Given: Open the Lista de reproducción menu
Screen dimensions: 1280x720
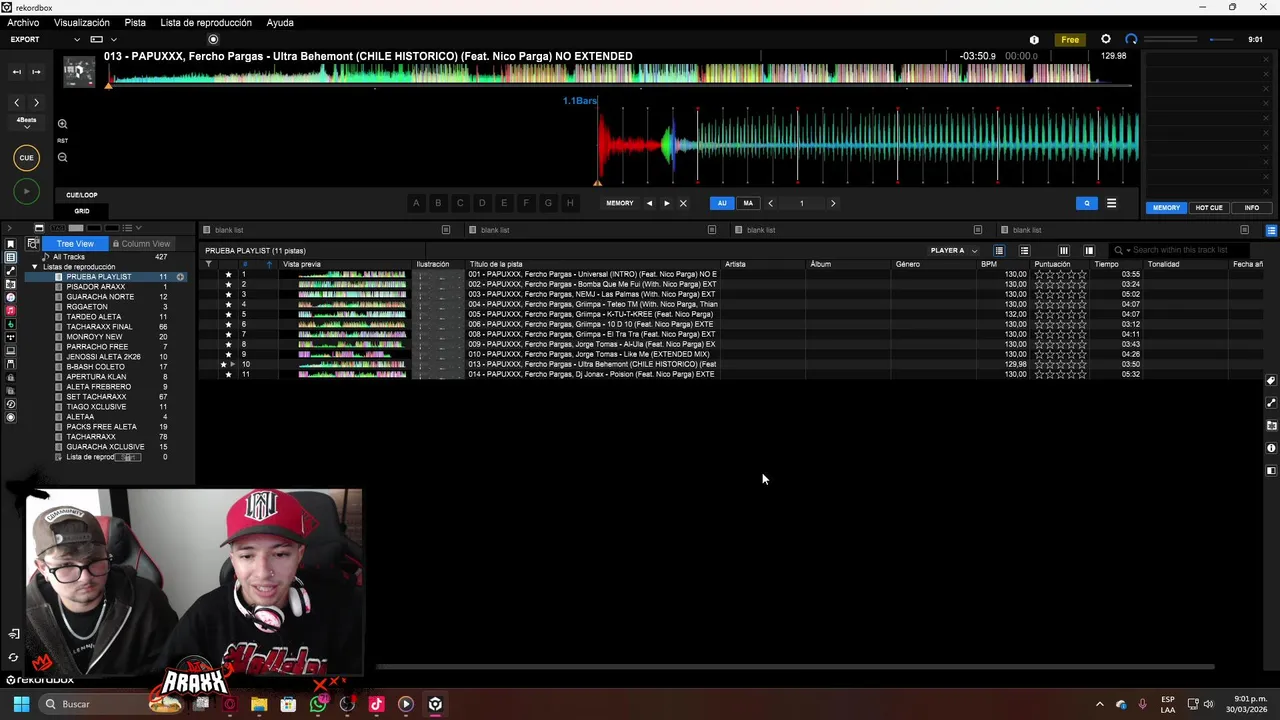Looking at the screenshot, I should (206, 23).
